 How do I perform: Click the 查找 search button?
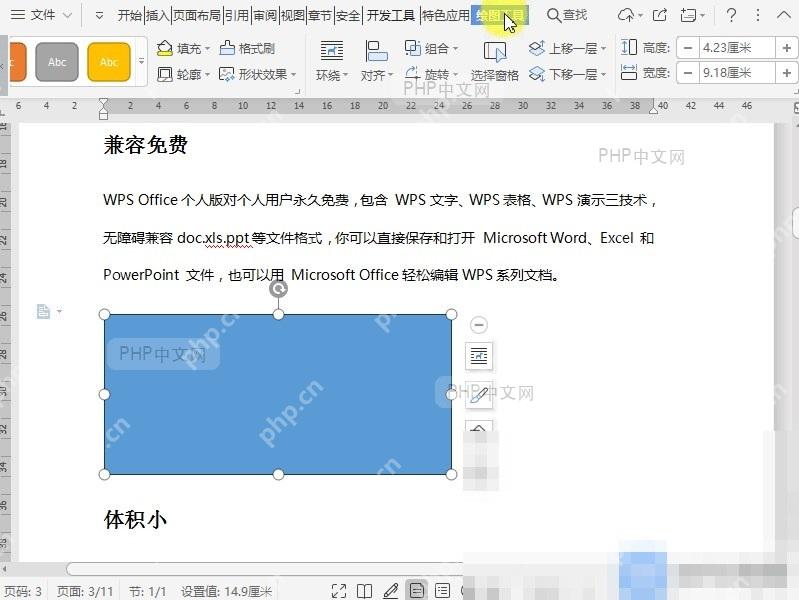point(567,15)
